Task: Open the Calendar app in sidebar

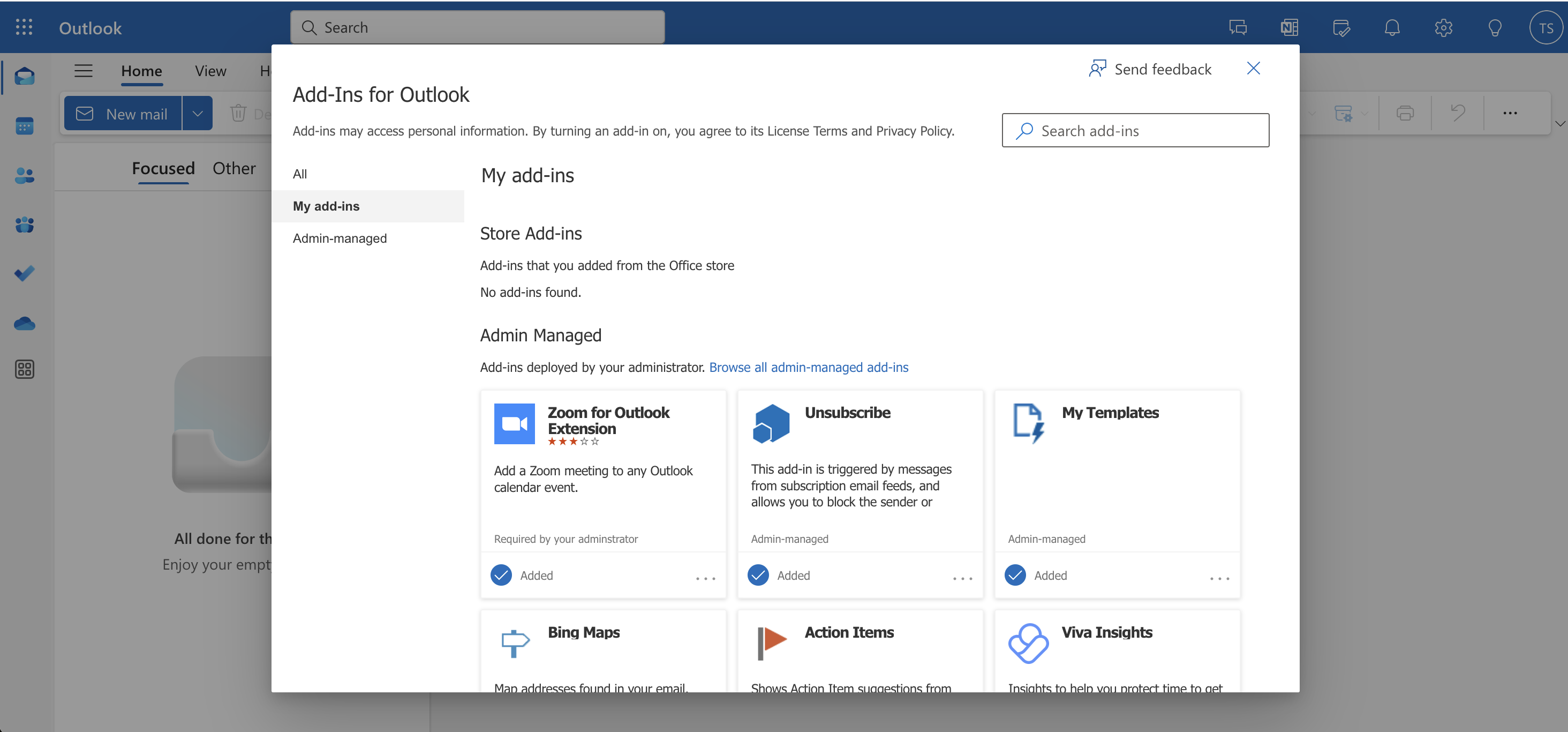Action: [24, 126]
